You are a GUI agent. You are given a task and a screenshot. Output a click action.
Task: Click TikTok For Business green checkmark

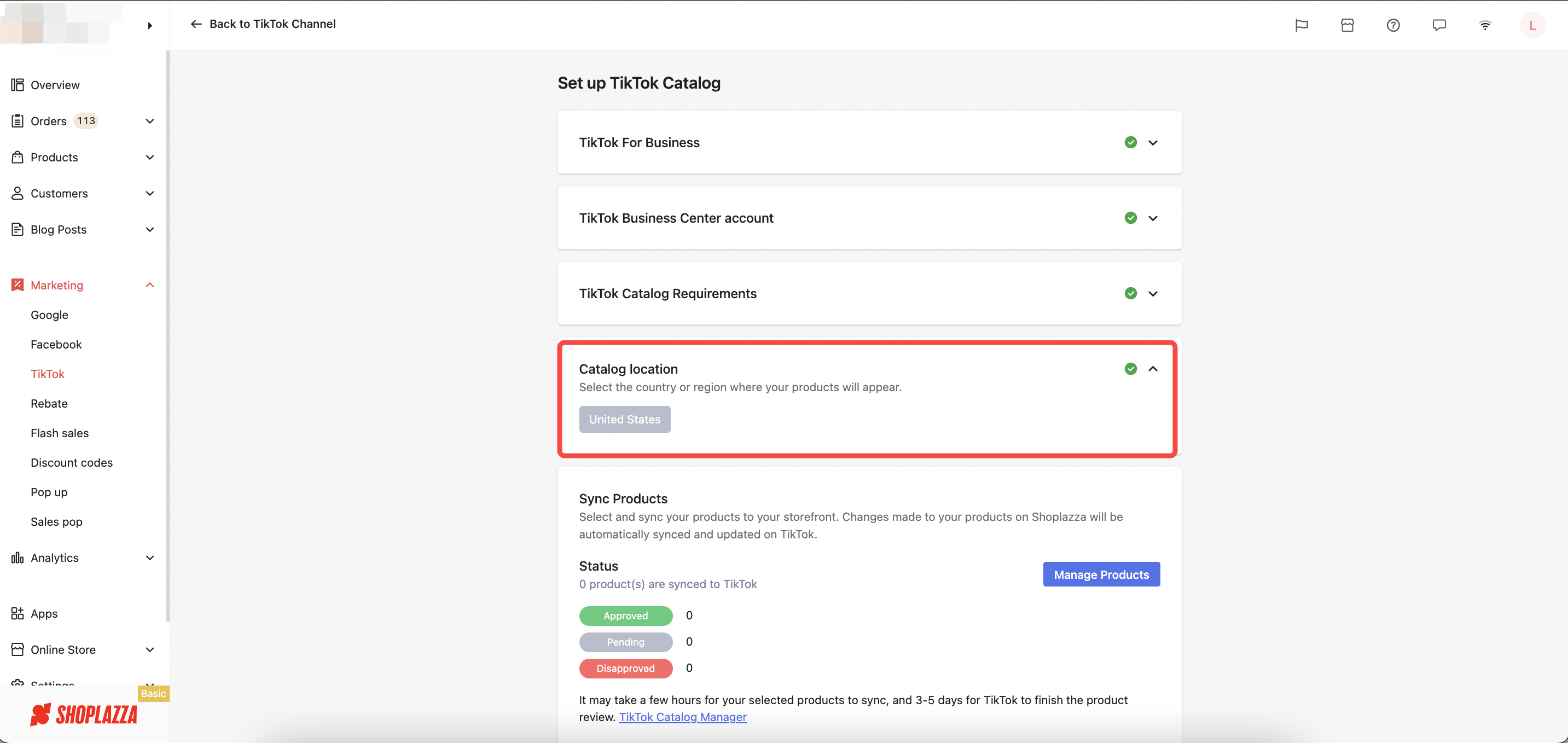point(1130,142)
